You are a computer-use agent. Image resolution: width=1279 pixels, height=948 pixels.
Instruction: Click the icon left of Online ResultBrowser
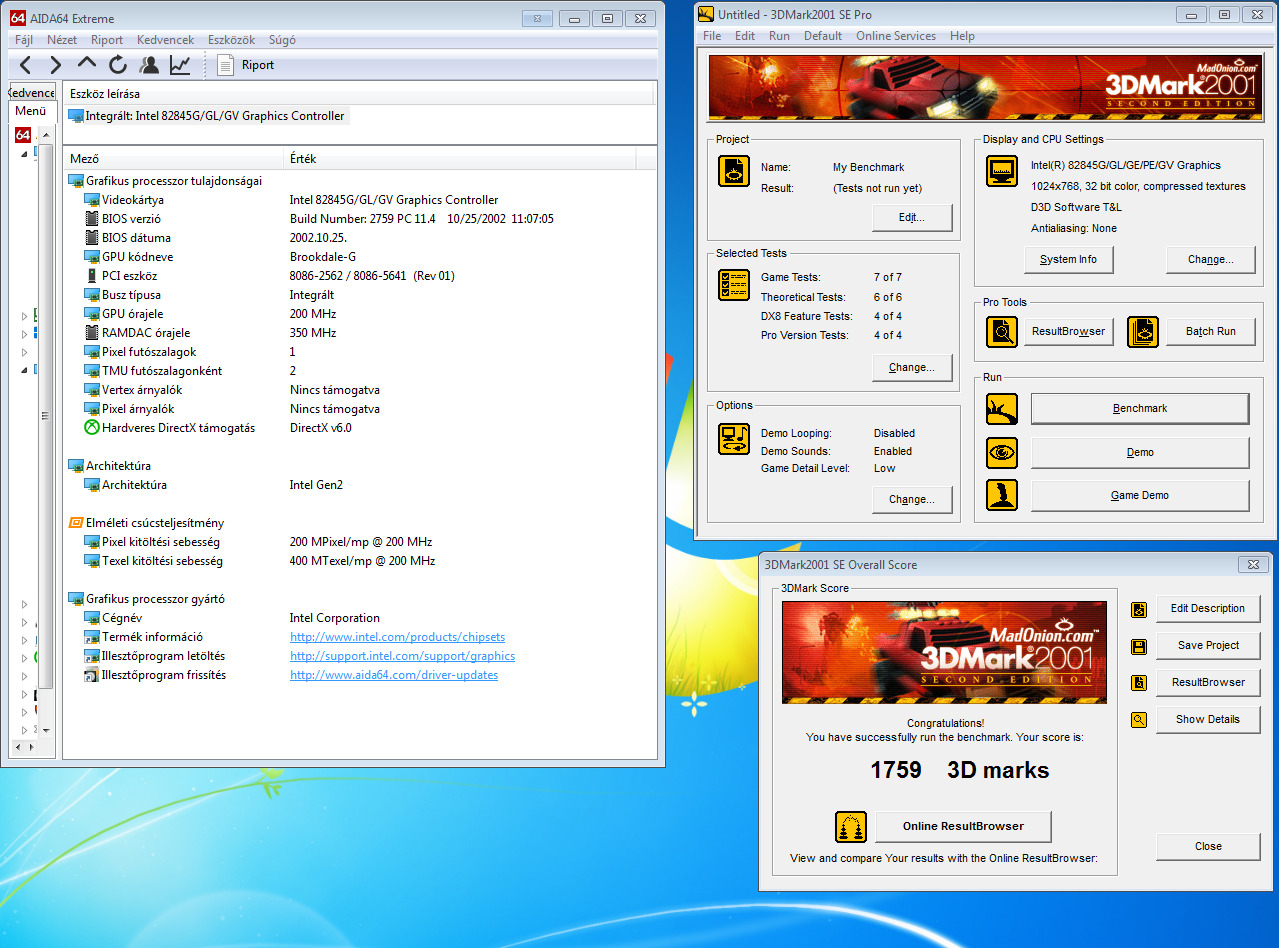[x=851, y=827]
